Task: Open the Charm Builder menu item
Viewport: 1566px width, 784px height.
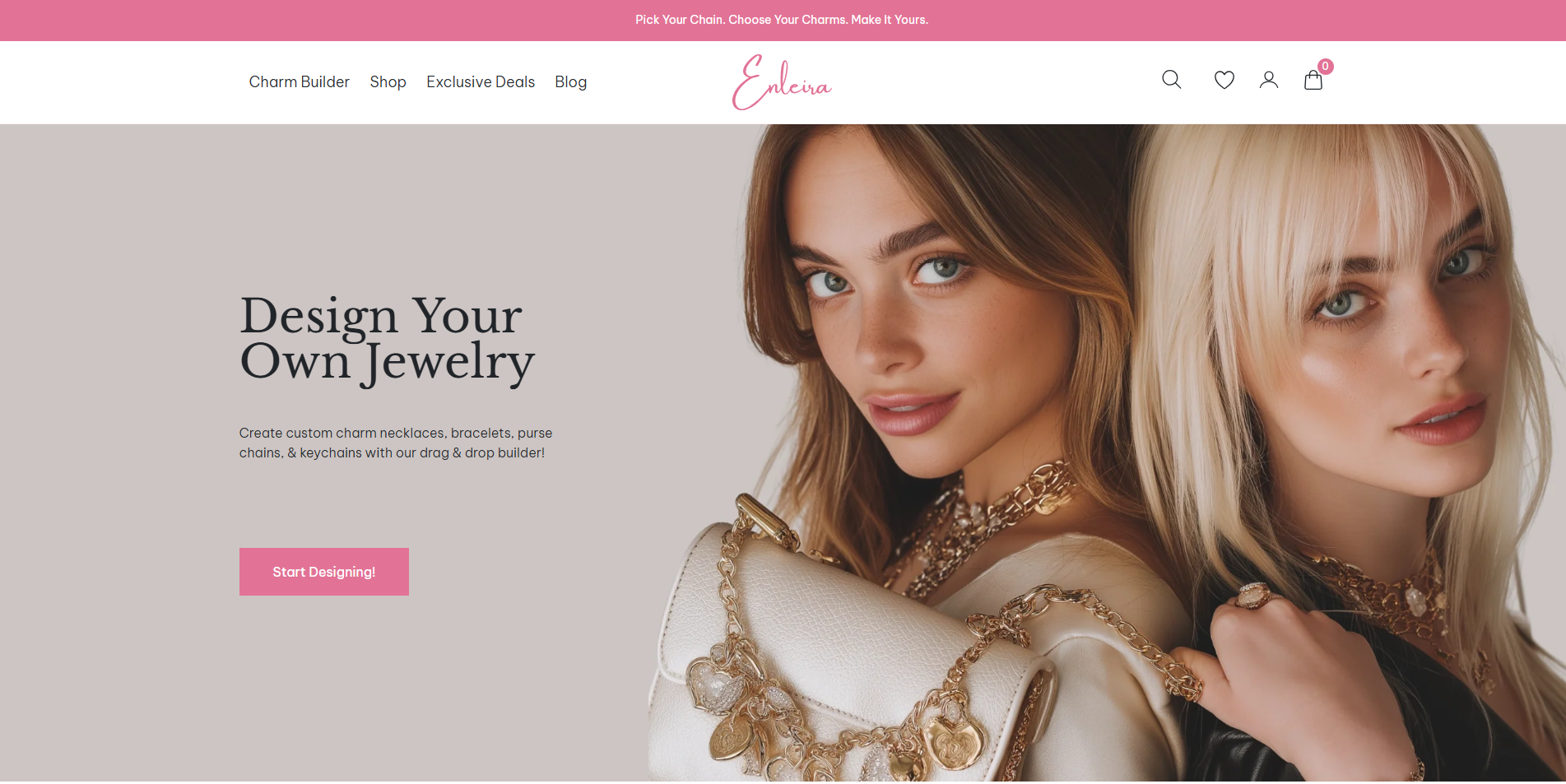Action: click(300, 82)
